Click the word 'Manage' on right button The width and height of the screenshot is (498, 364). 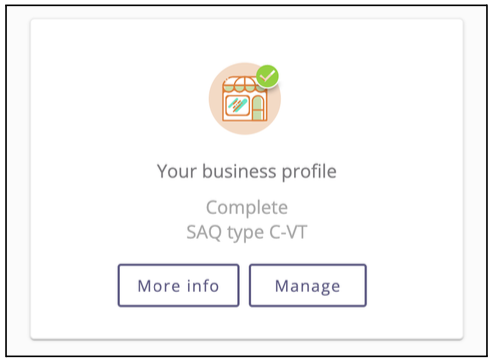pyautogui.click(x=308, y=286)
